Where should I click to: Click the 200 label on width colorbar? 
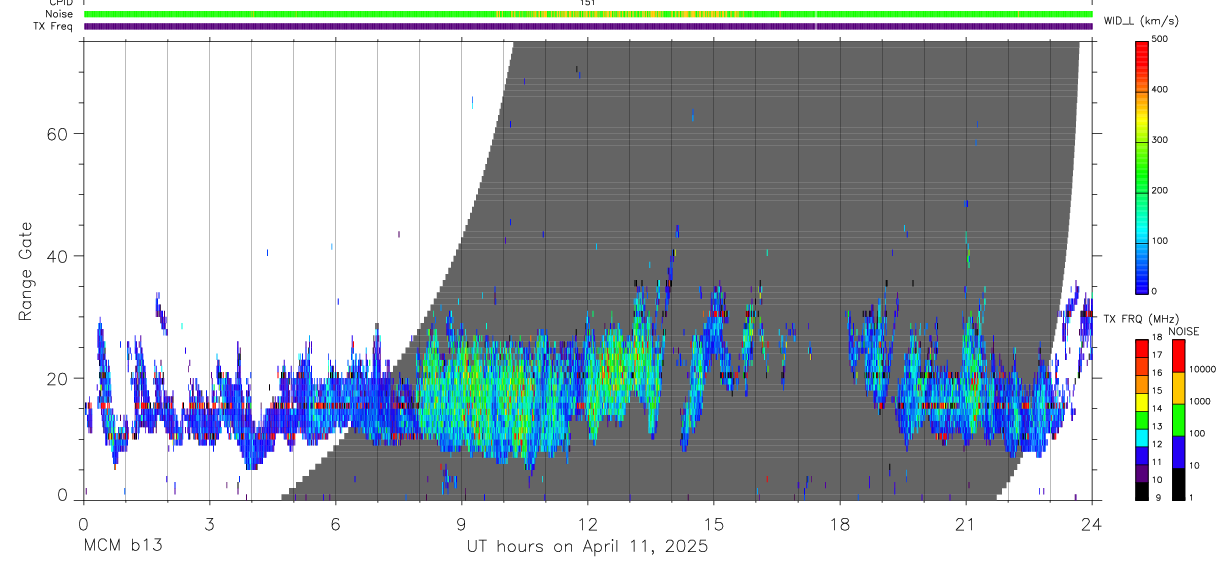[1160, 190]
